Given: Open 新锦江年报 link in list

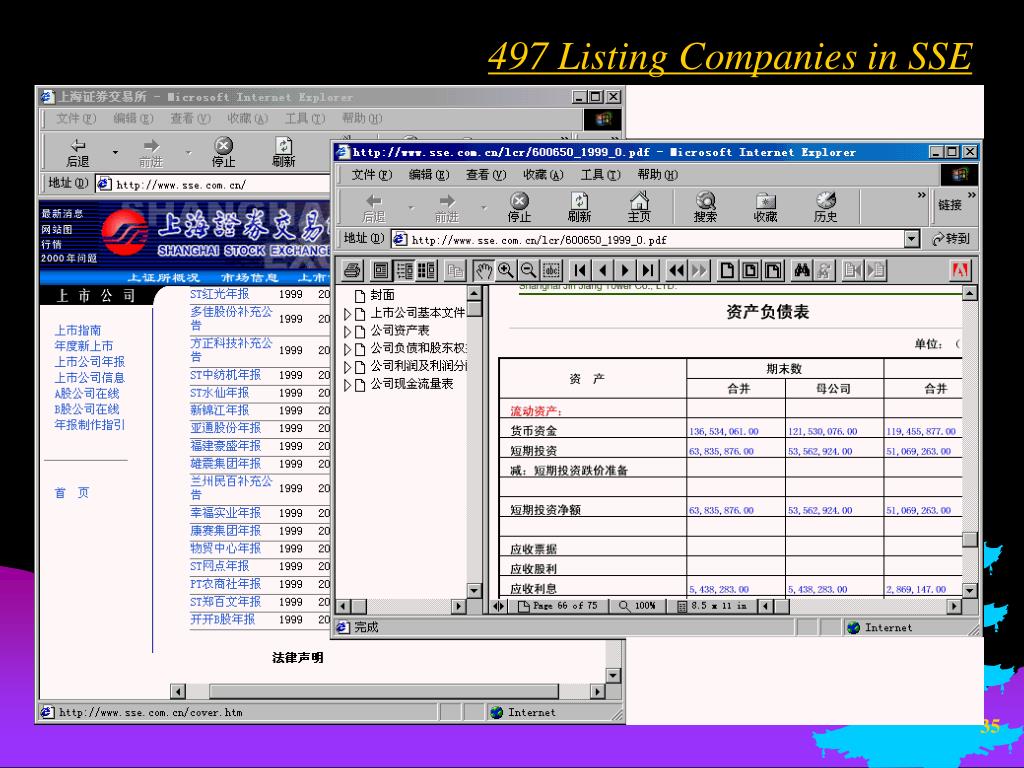Looking at the screenshot, I should click(x=219, y=410).
